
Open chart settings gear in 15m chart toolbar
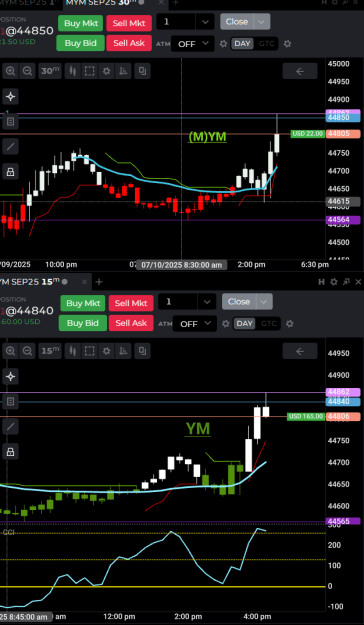coord(106,351)
